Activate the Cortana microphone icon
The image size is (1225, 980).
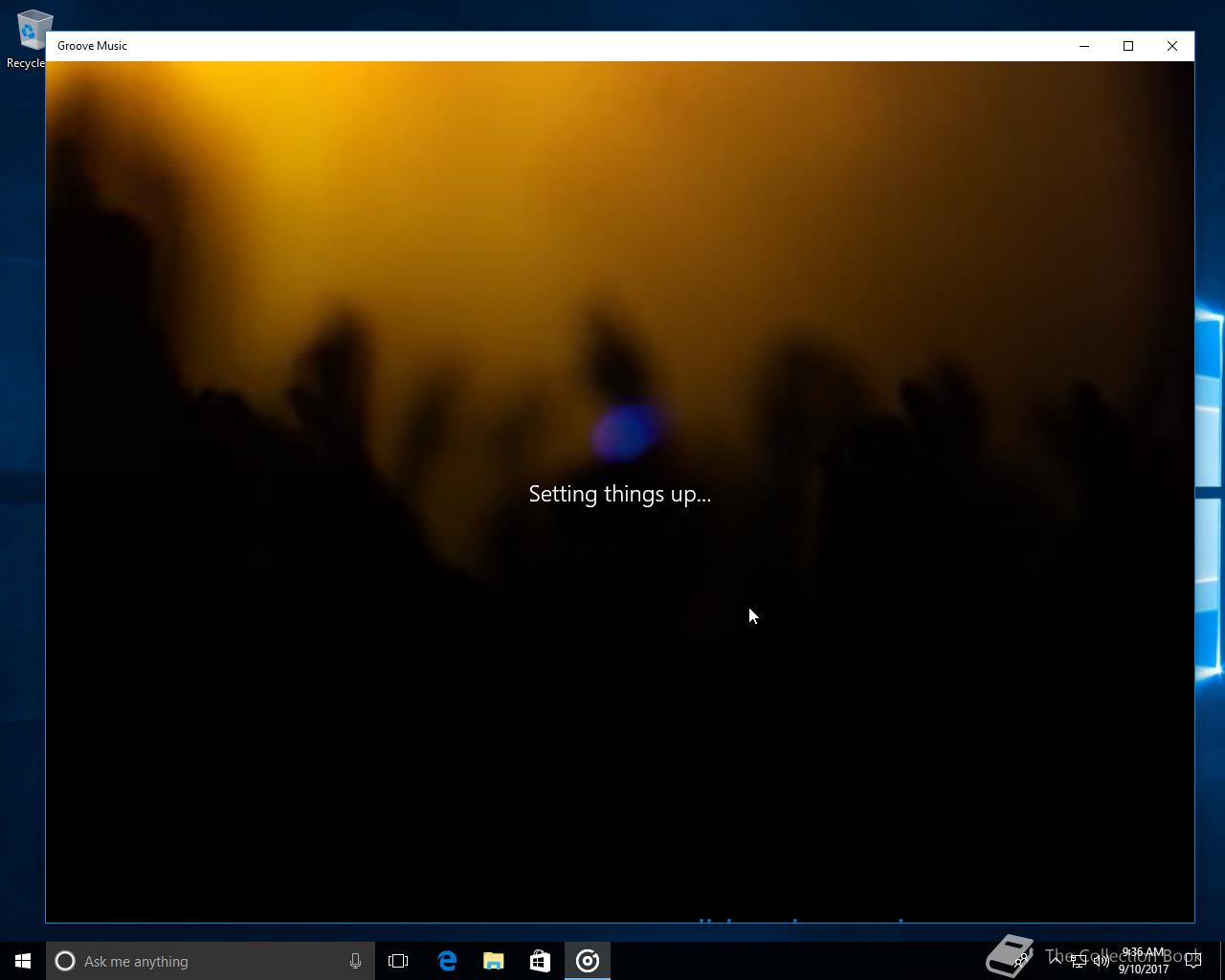pyautogui.click(x=355, y=961)
